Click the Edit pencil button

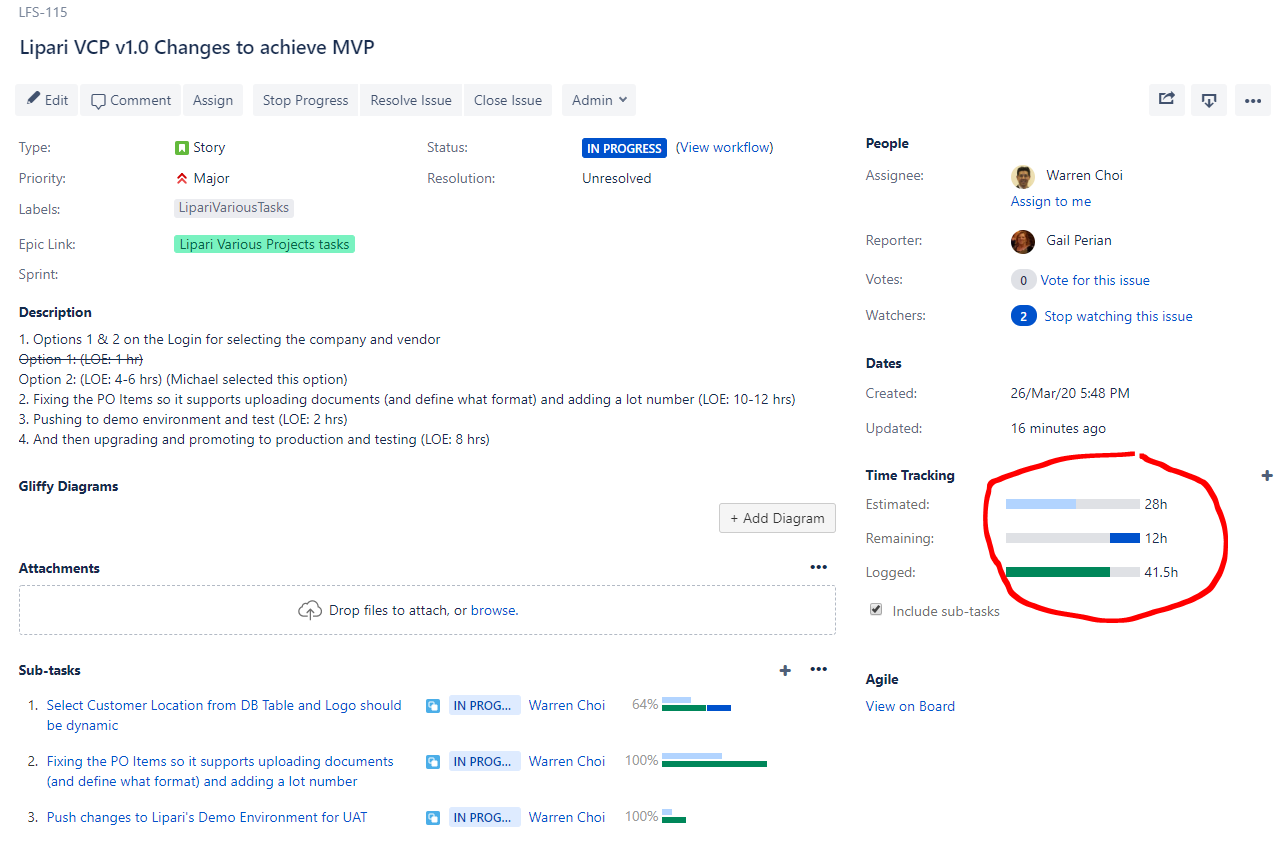tap(47, 100)
